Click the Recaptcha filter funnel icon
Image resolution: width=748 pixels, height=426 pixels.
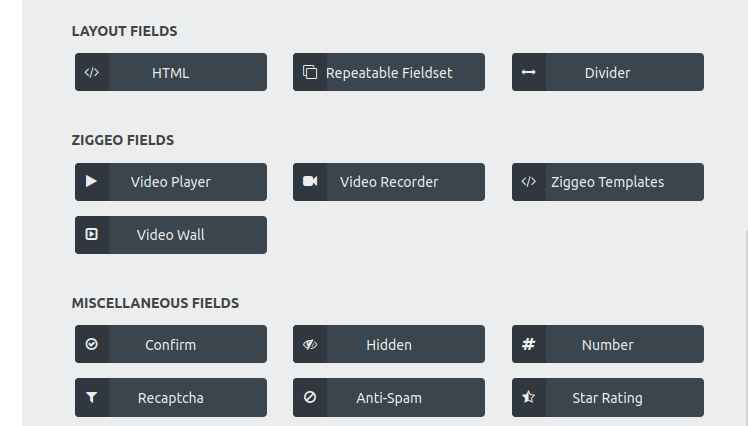(x=92, y=397)
